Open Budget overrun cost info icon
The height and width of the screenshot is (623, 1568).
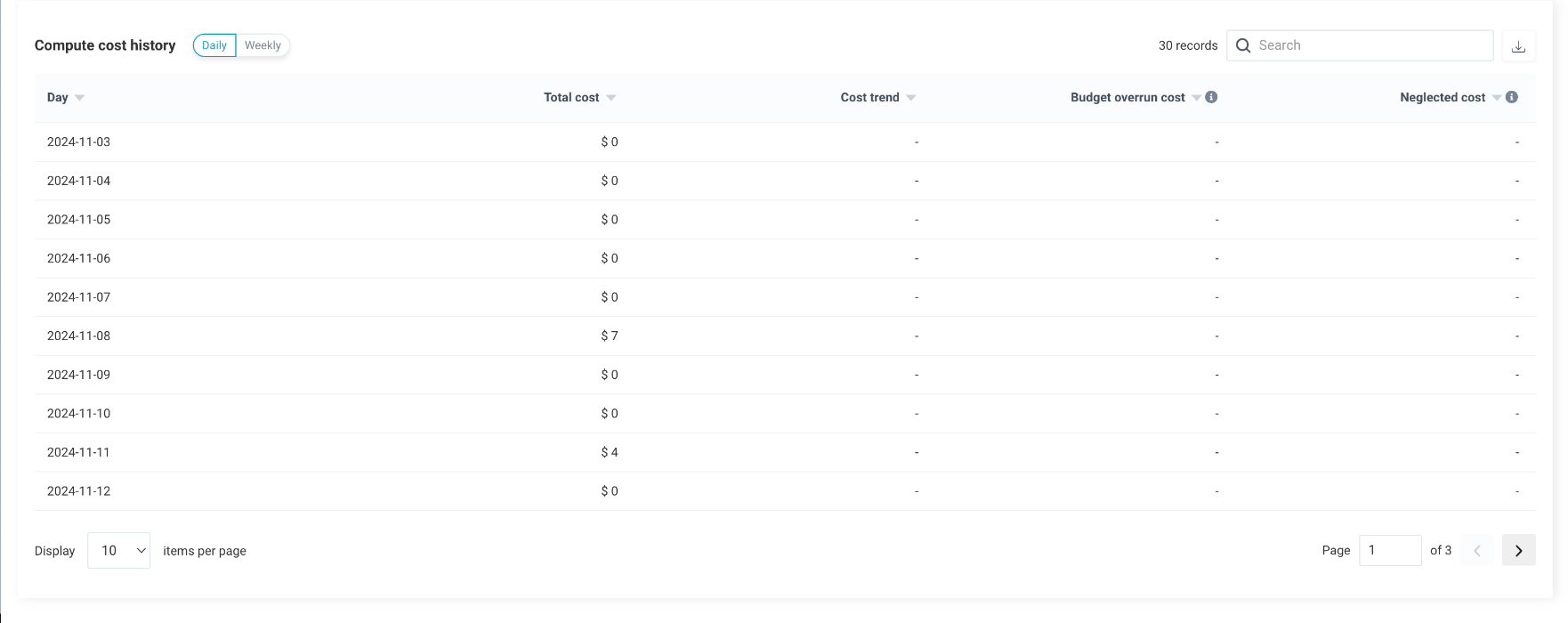[x=1211, y=97]
